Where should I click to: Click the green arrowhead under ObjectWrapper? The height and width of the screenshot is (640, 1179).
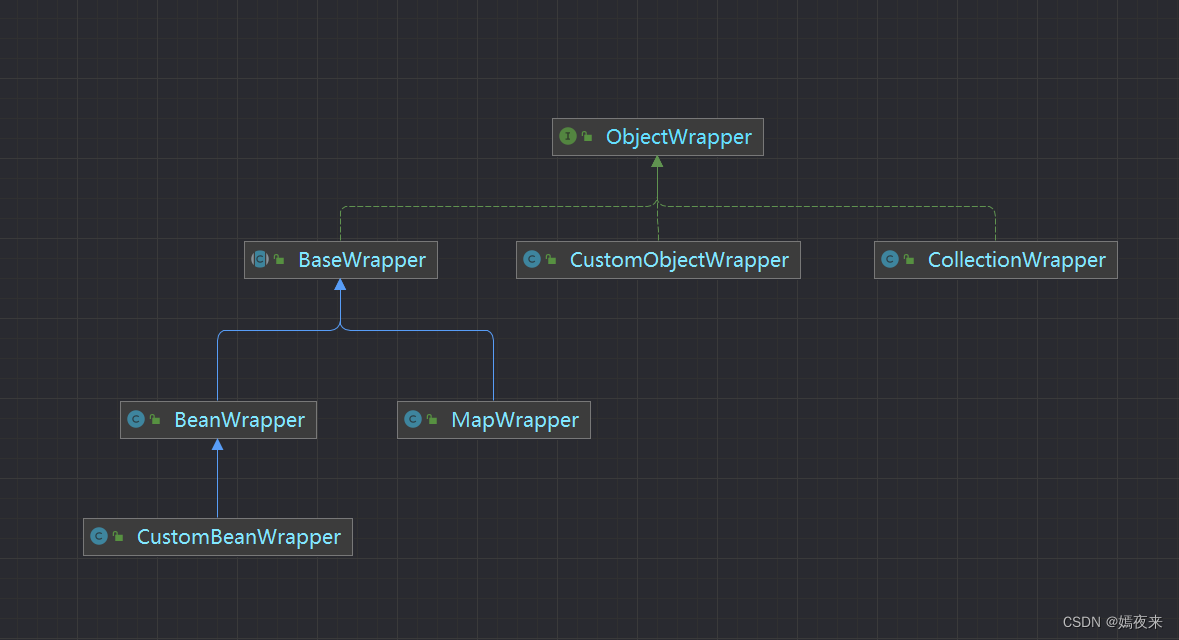tap(657, 162)
